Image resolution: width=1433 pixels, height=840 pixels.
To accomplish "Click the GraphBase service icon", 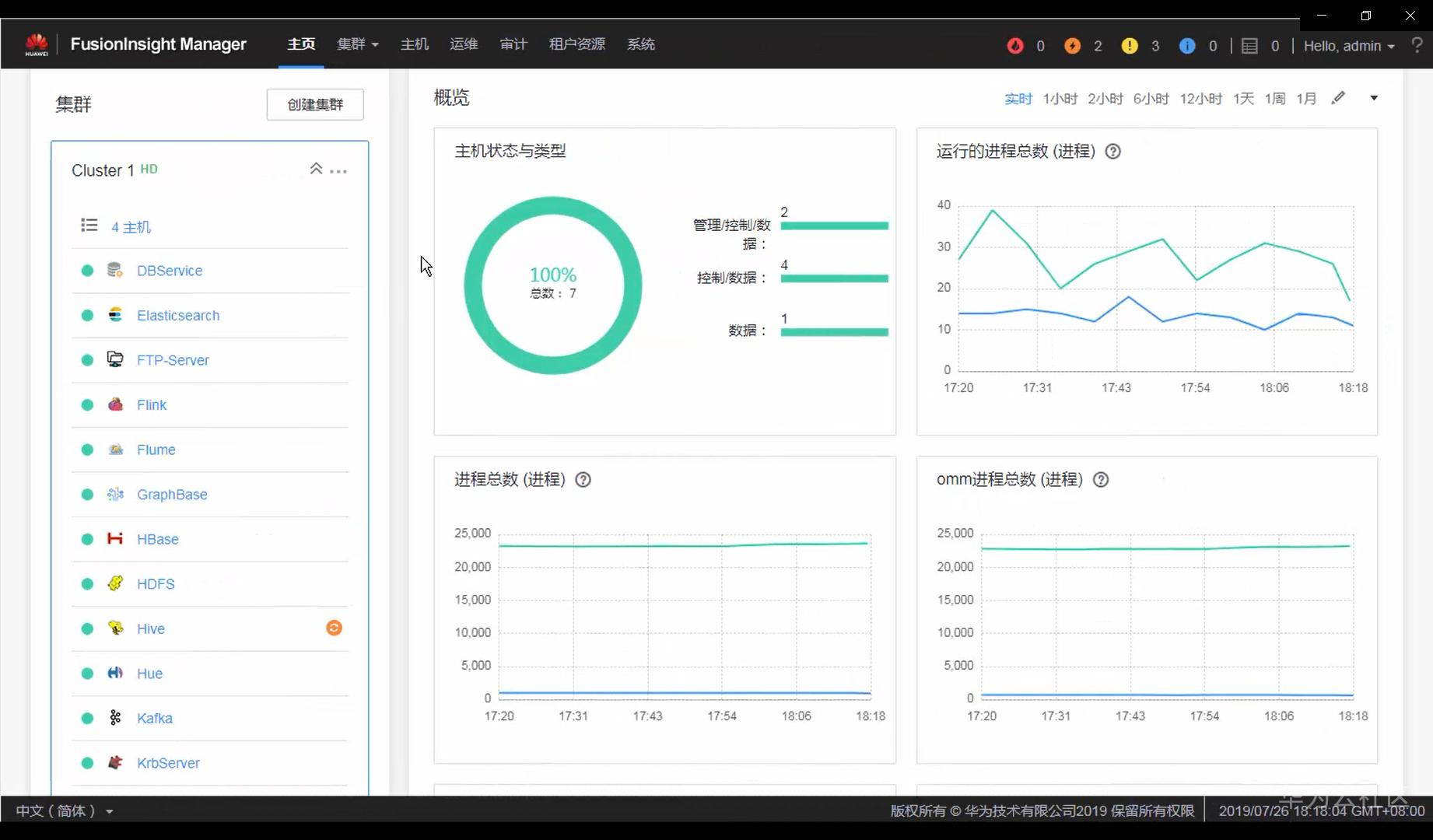I will click(115, 494).
